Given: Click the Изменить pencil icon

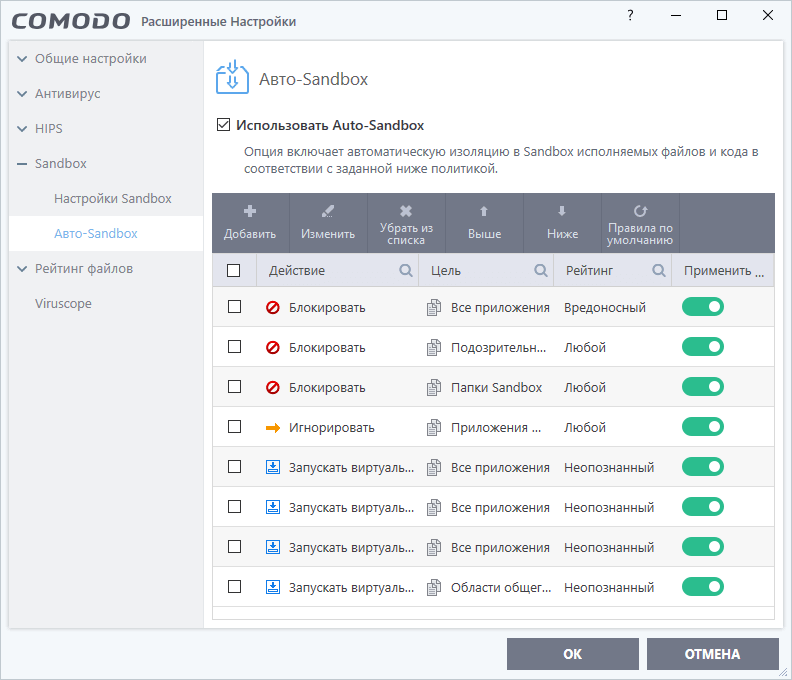Looking at the screenshot, I should pyautogui.click(x=328, y=211).
